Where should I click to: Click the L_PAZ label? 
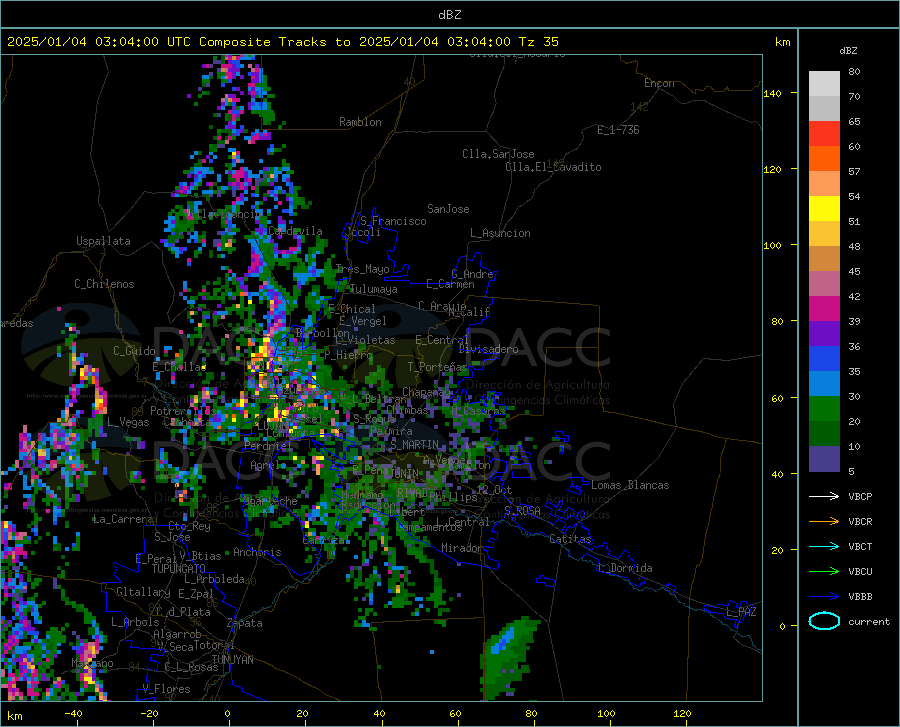click(x=741, y=612)
